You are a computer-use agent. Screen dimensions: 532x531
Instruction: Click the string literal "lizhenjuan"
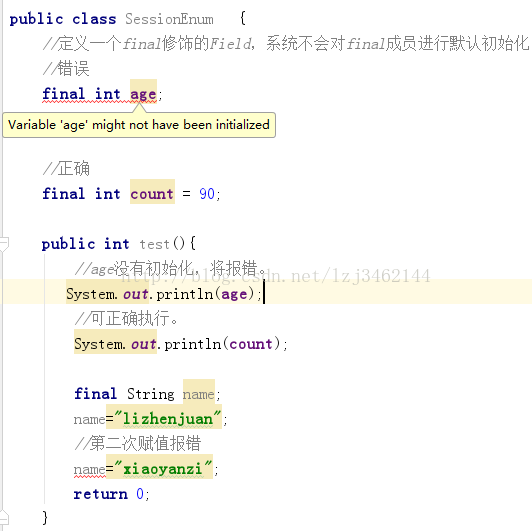[168, 419]
